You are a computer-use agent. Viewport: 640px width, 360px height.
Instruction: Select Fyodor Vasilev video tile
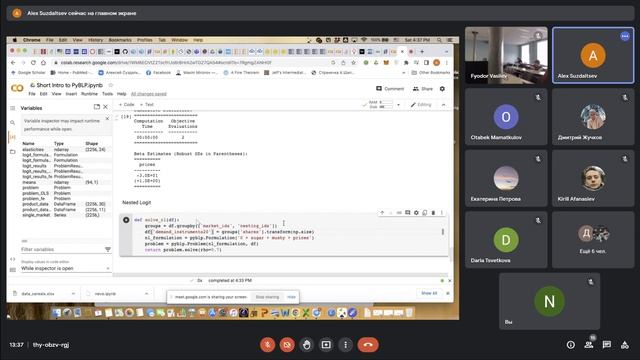click(x=506, y=55)
